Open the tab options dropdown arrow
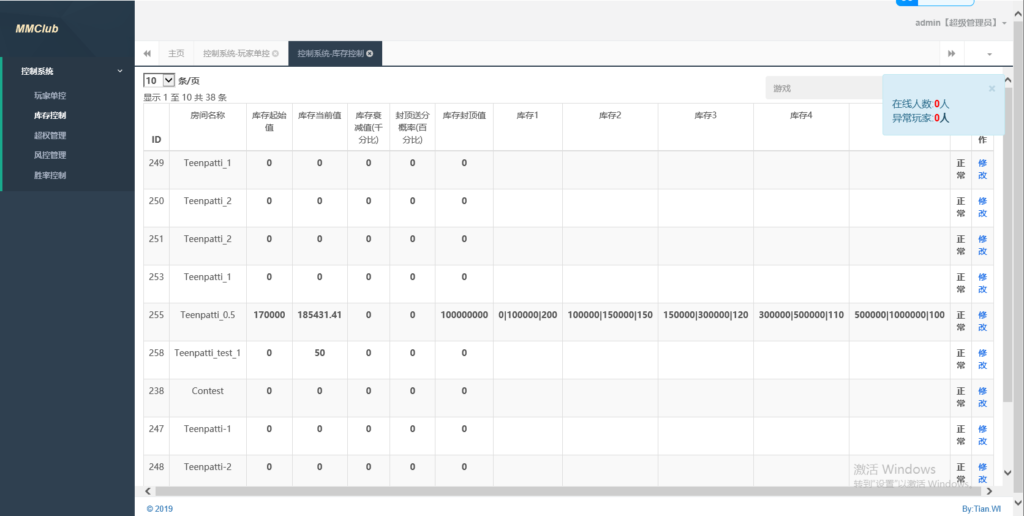 [x=990, y=53]
